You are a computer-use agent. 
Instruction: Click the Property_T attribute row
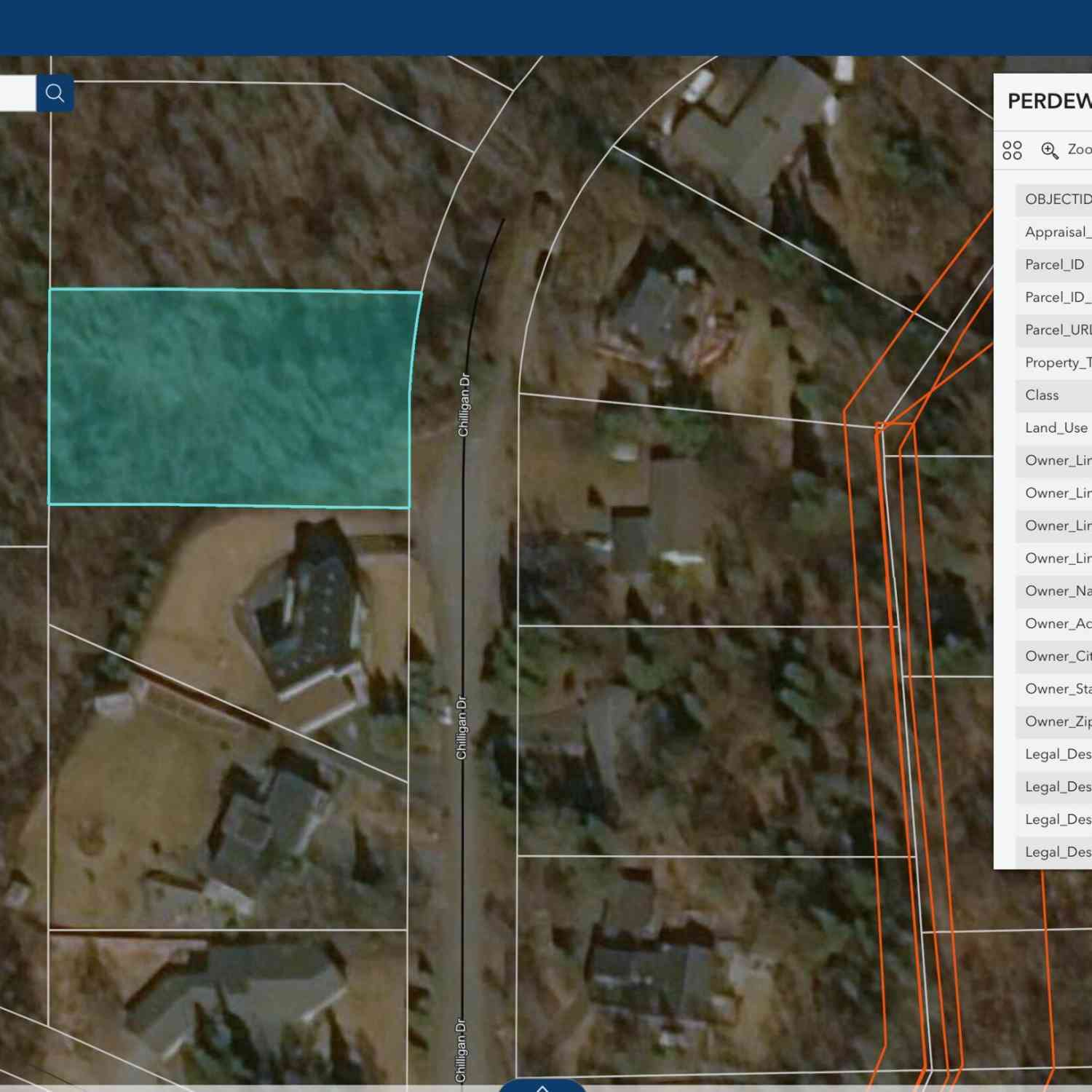point(1054,363)
